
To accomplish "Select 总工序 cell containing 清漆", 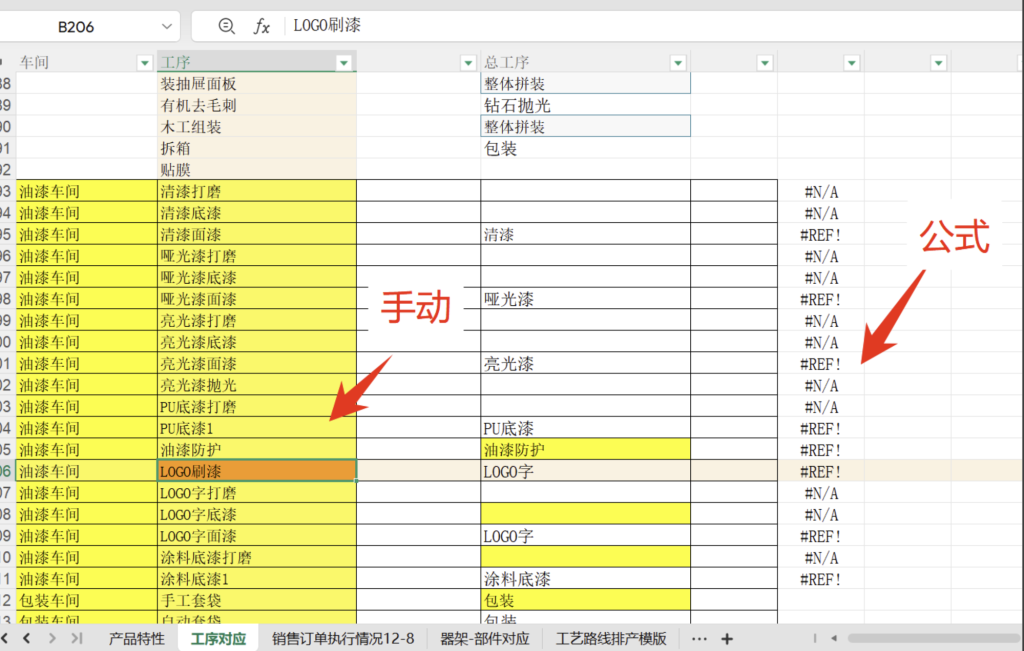I will pos(585,234).
